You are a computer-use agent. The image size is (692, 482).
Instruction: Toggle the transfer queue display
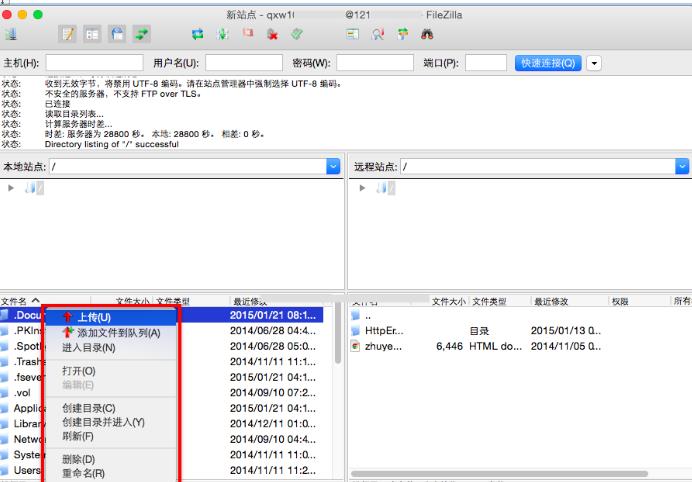[142, 34]
